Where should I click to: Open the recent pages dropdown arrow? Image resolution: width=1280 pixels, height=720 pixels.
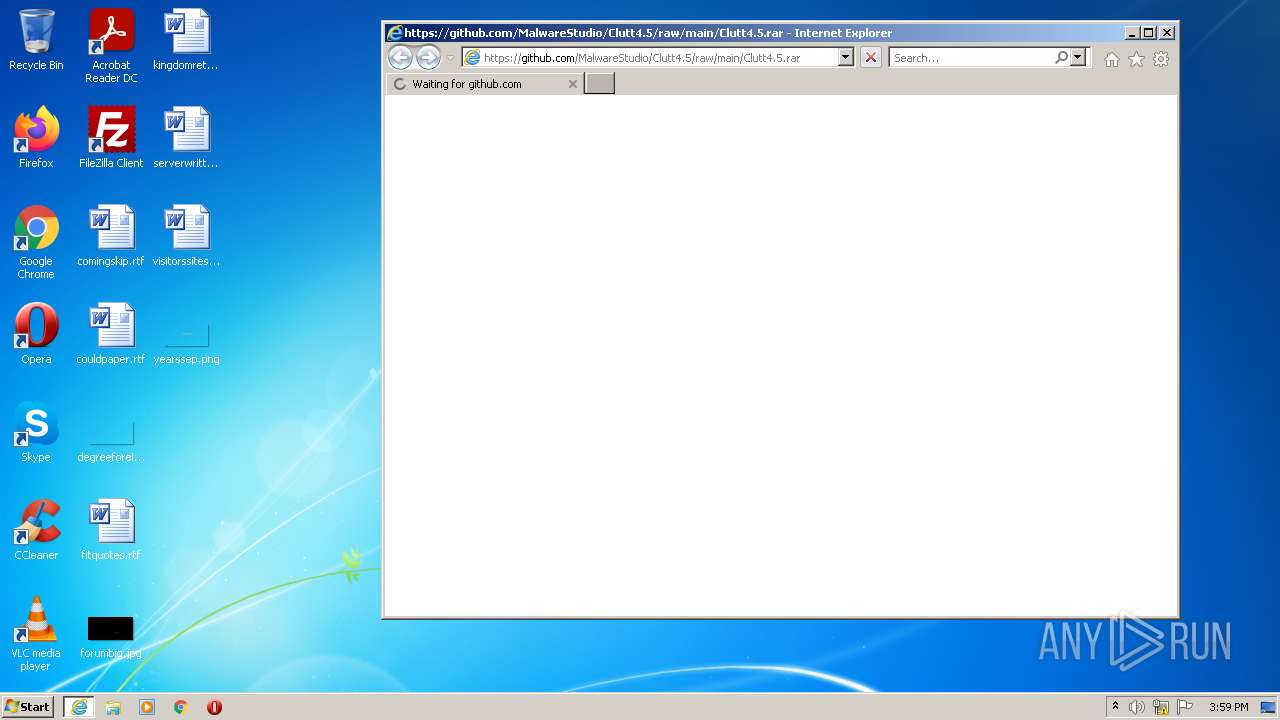point(450,58)
